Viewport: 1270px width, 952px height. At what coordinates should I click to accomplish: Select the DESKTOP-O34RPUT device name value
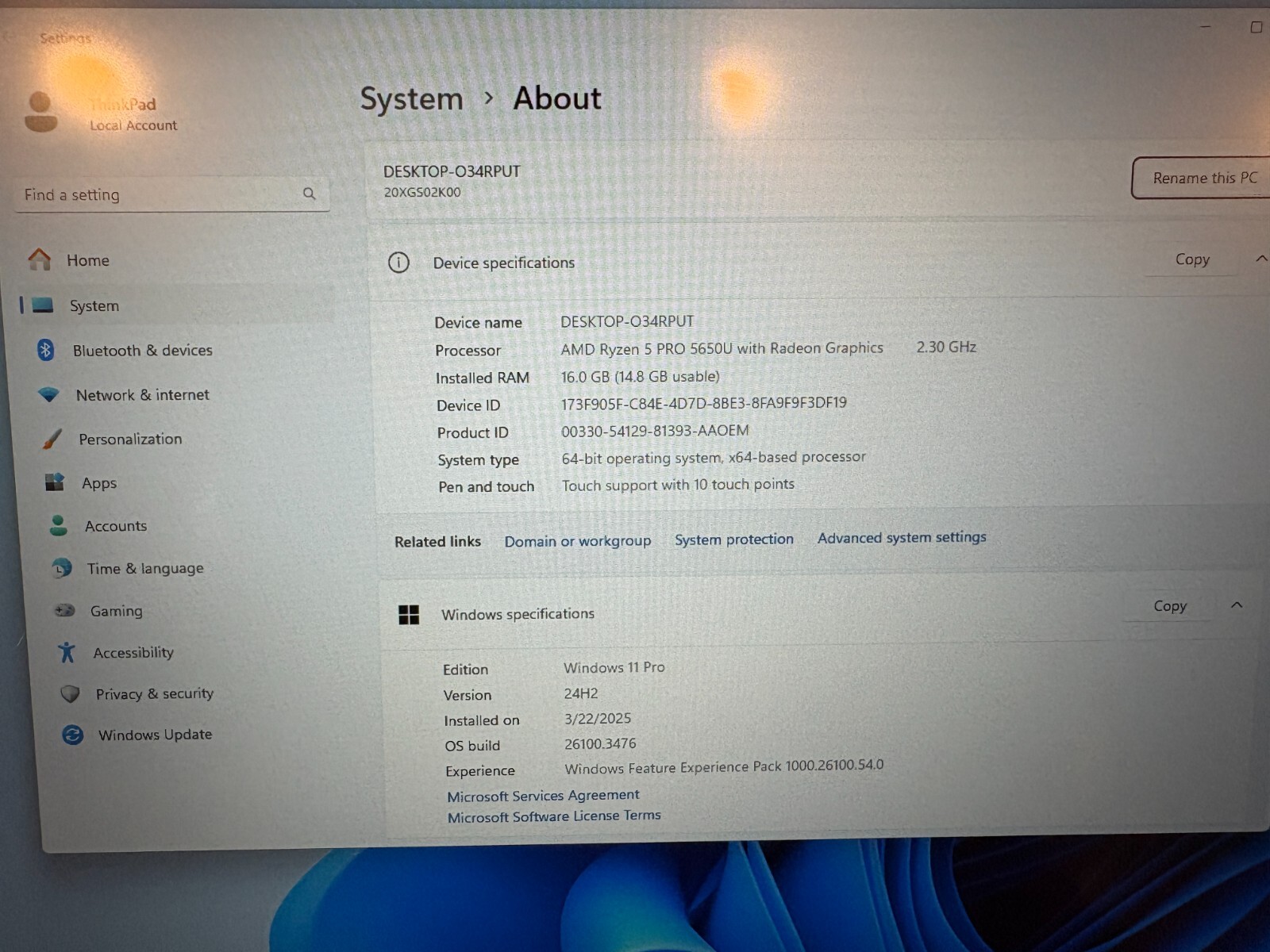(x=627, y=321)
